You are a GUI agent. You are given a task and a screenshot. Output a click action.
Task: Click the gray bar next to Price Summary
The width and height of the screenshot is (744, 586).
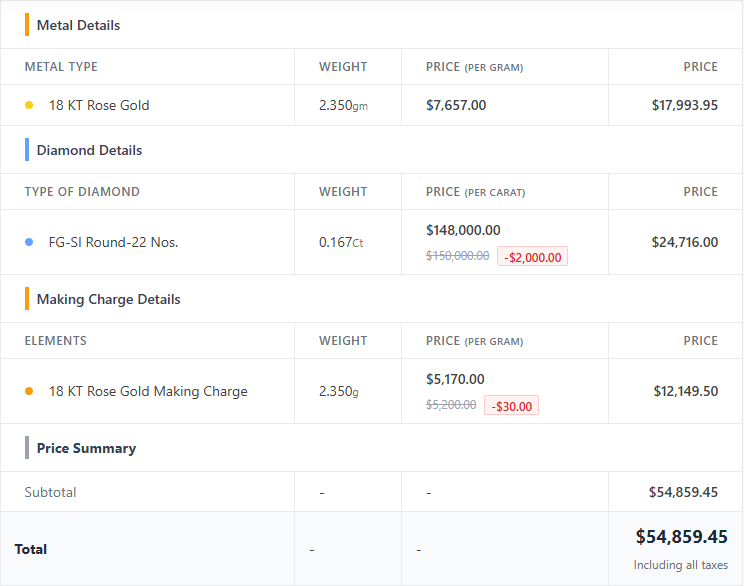pos(27,448)
